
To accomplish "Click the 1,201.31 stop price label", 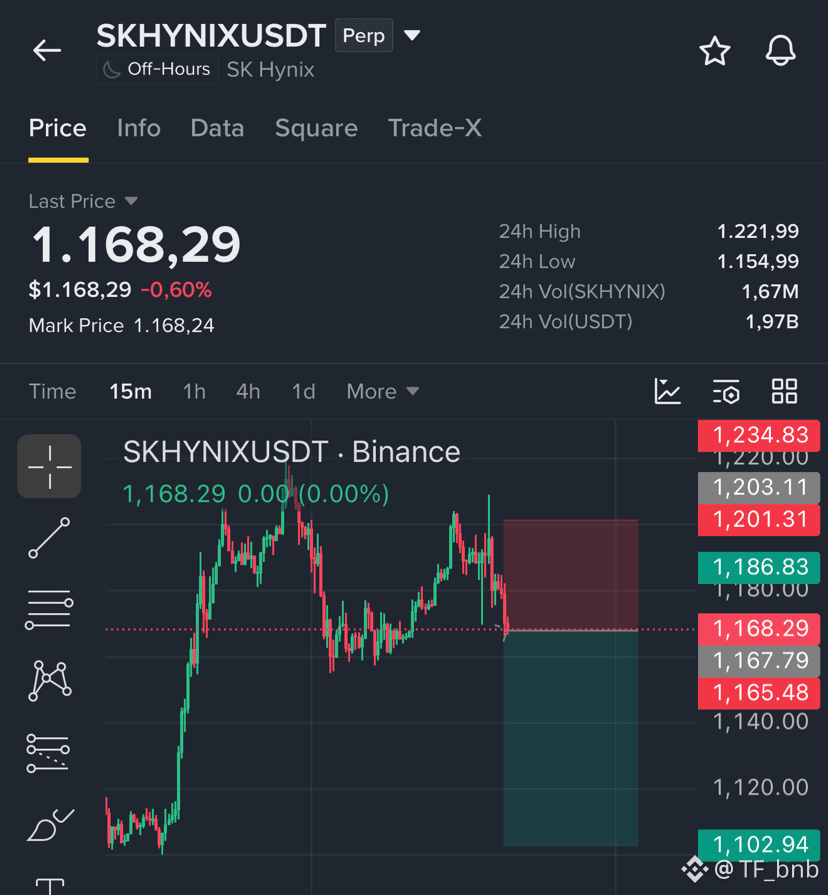I will (x=759, y=519).
